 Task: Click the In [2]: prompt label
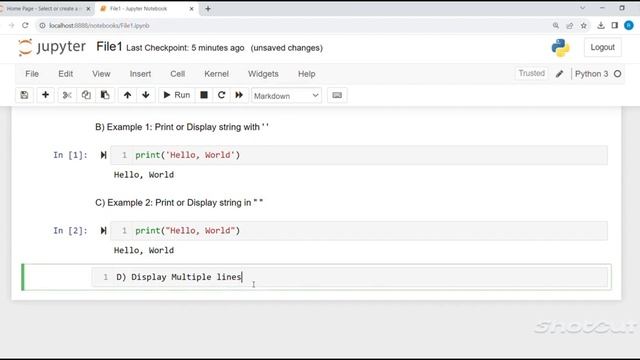[x=70, y=231]
